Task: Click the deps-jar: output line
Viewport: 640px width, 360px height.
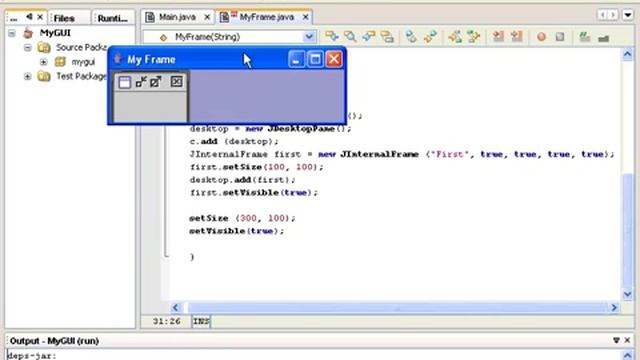Action: [32, 356]
